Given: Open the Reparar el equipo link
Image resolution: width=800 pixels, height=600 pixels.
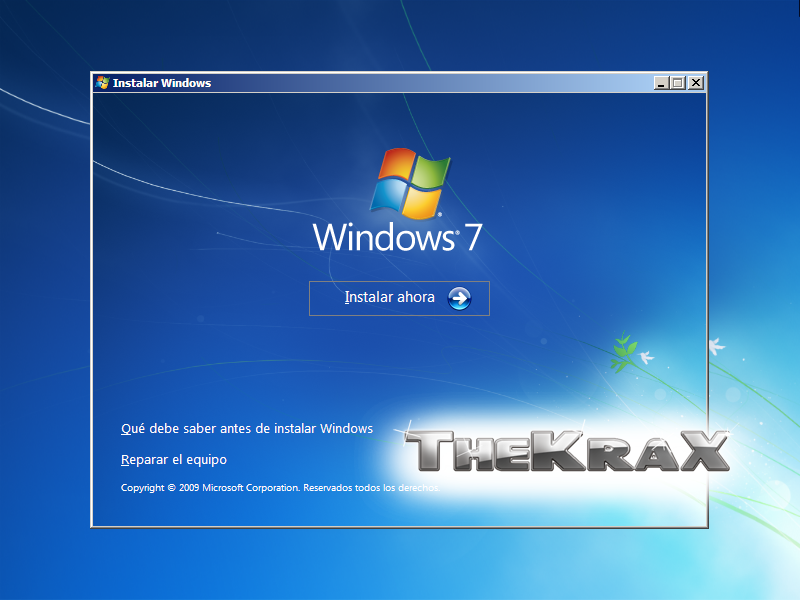Looking at the screenshot, I should click(x=173, y=460).
